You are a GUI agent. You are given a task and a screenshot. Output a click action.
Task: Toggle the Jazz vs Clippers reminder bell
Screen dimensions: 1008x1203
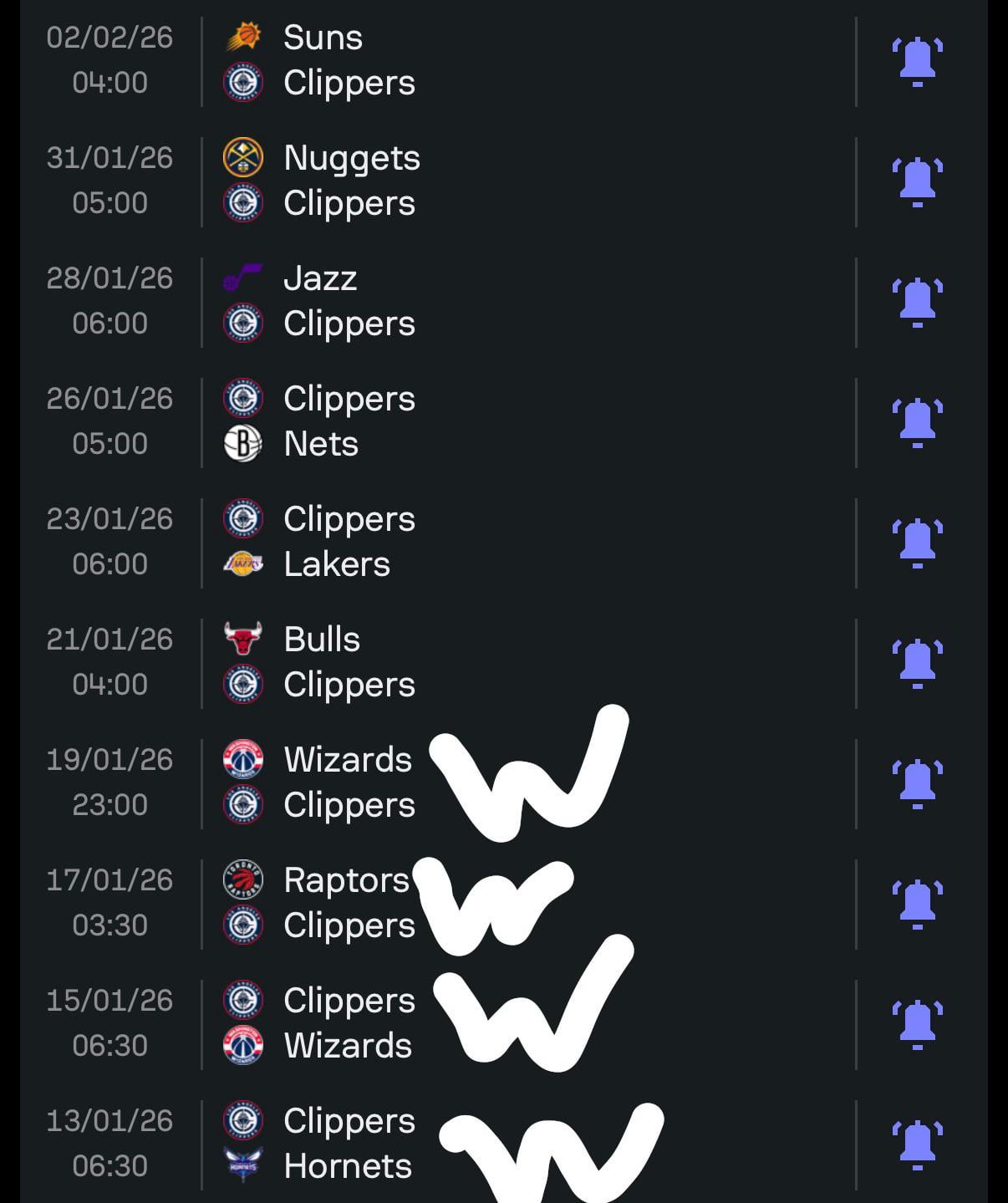click(917, 302)
